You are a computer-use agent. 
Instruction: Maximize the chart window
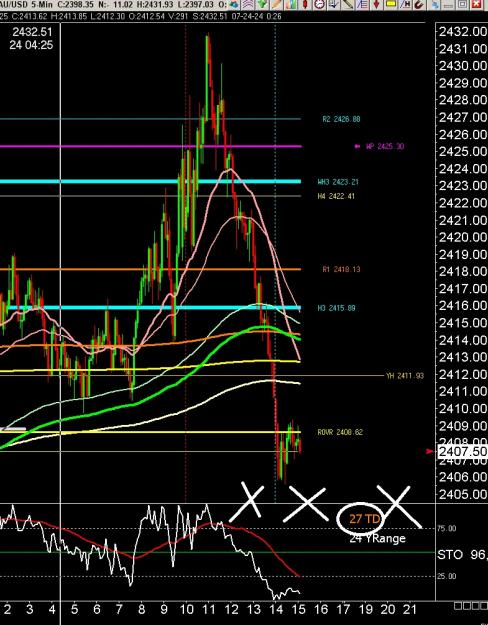click(462, 4)
